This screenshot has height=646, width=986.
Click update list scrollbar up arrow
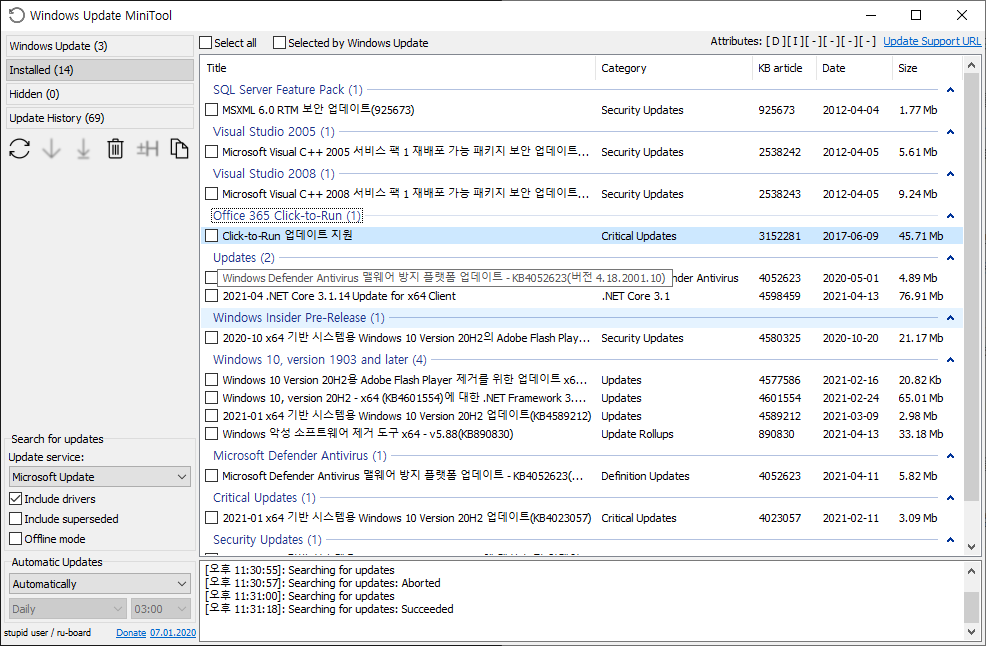pyautogui.click(x=972, y=65)
